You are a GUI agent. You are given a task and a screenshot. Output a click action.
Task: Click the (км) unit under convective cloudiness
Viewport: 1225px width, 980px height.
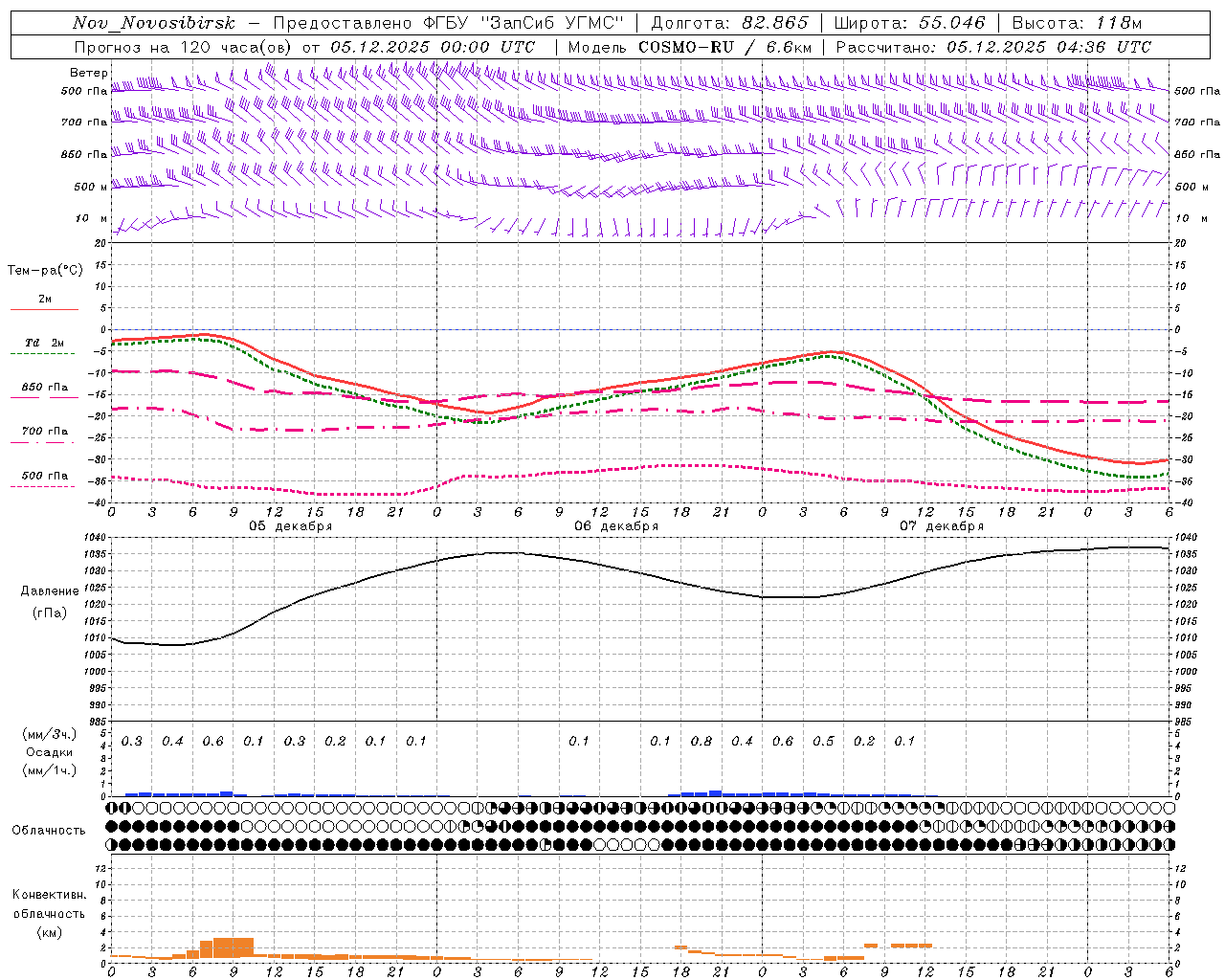tap(49, 932)
